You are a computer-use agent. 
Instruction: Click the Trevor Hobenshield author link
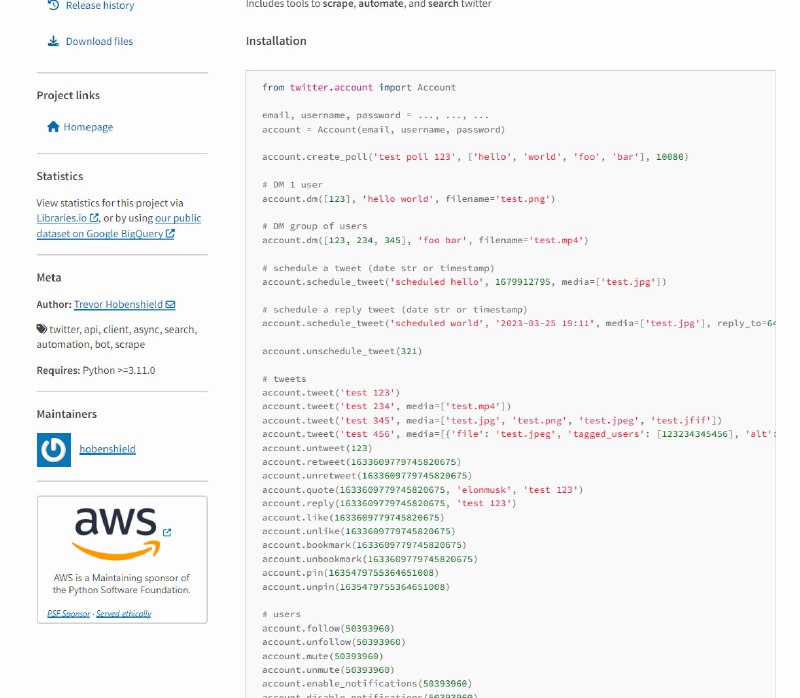tap(118, 305)
